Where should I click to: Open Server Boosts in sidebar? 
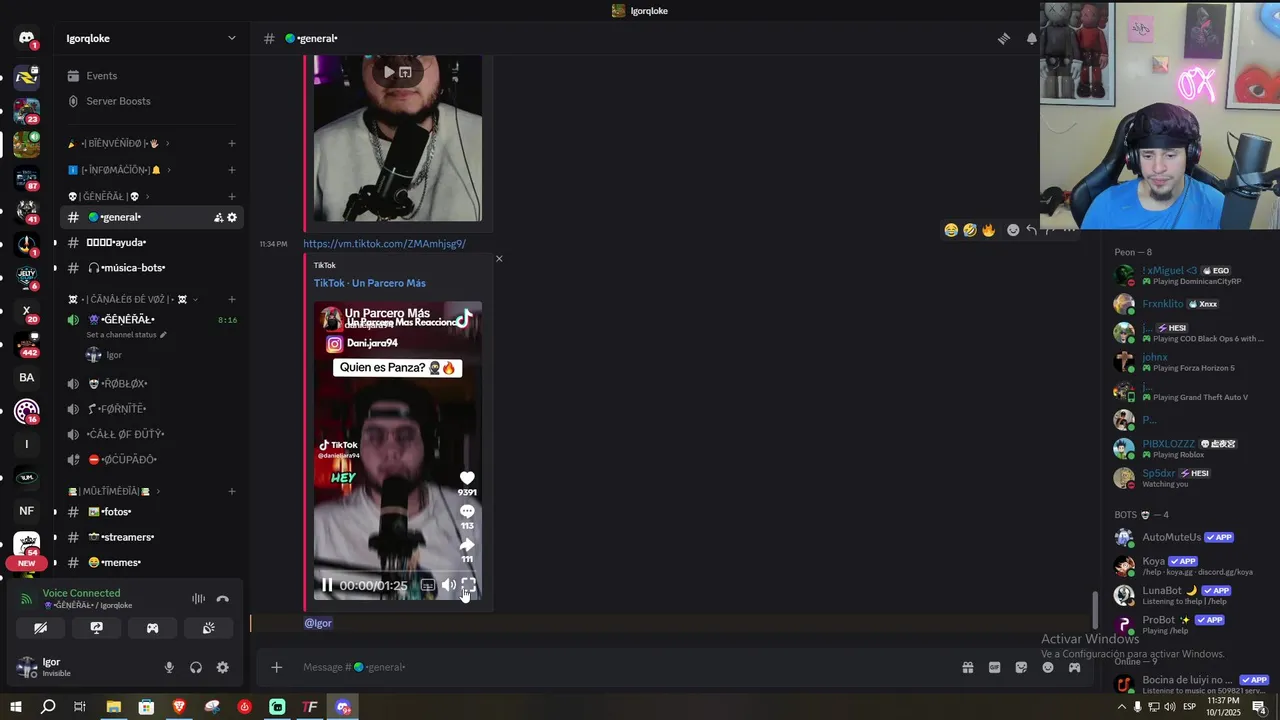click(x=151, y=101)
